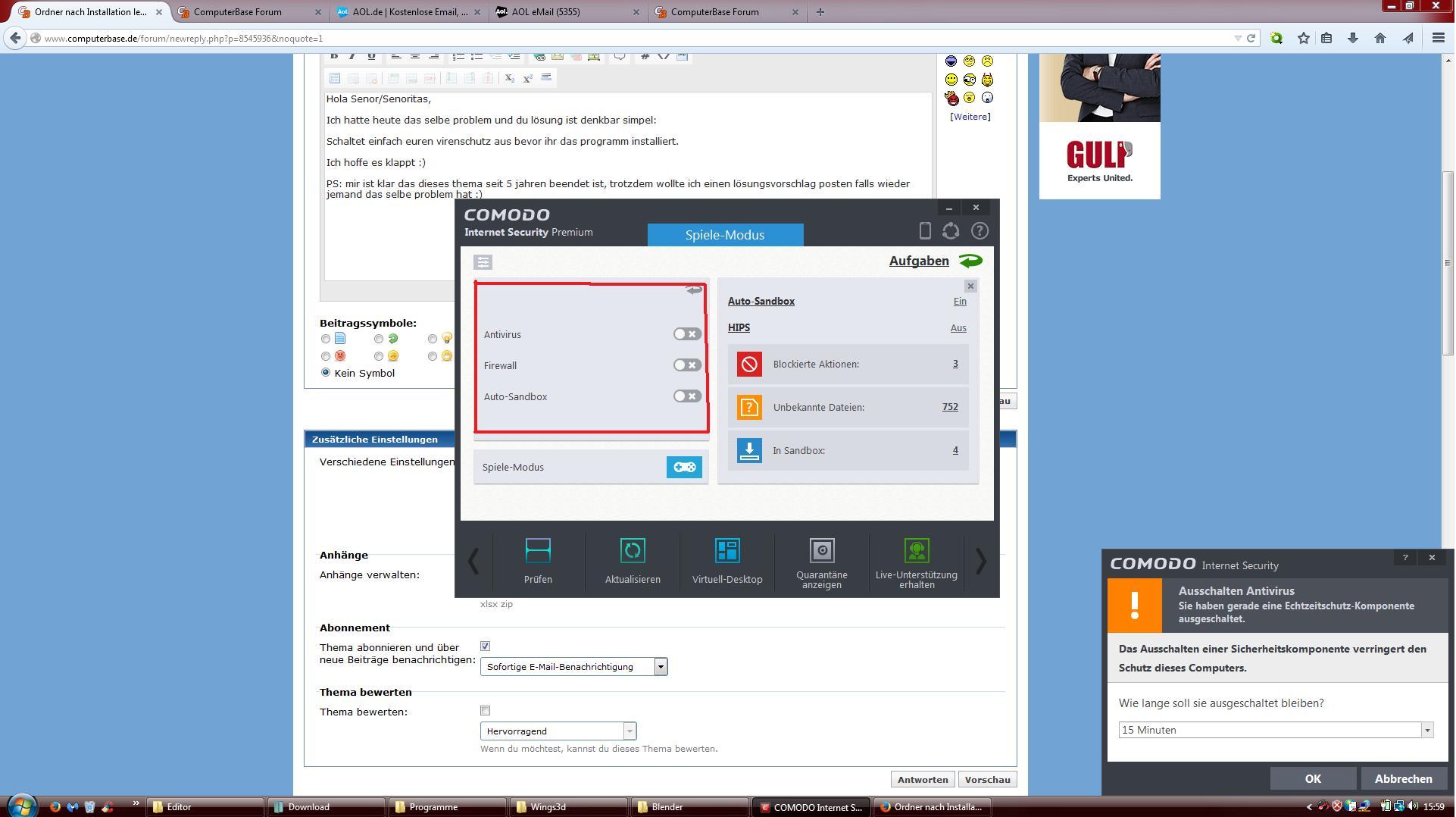
Task: Click orange Unbekannte Dateien icon
Action: pyautogui.click(x=749, y=408)
